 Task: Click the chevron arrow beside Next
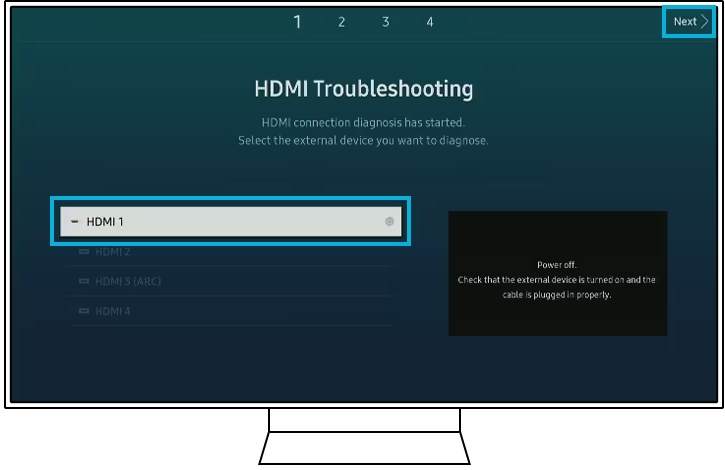click(704, 21)
